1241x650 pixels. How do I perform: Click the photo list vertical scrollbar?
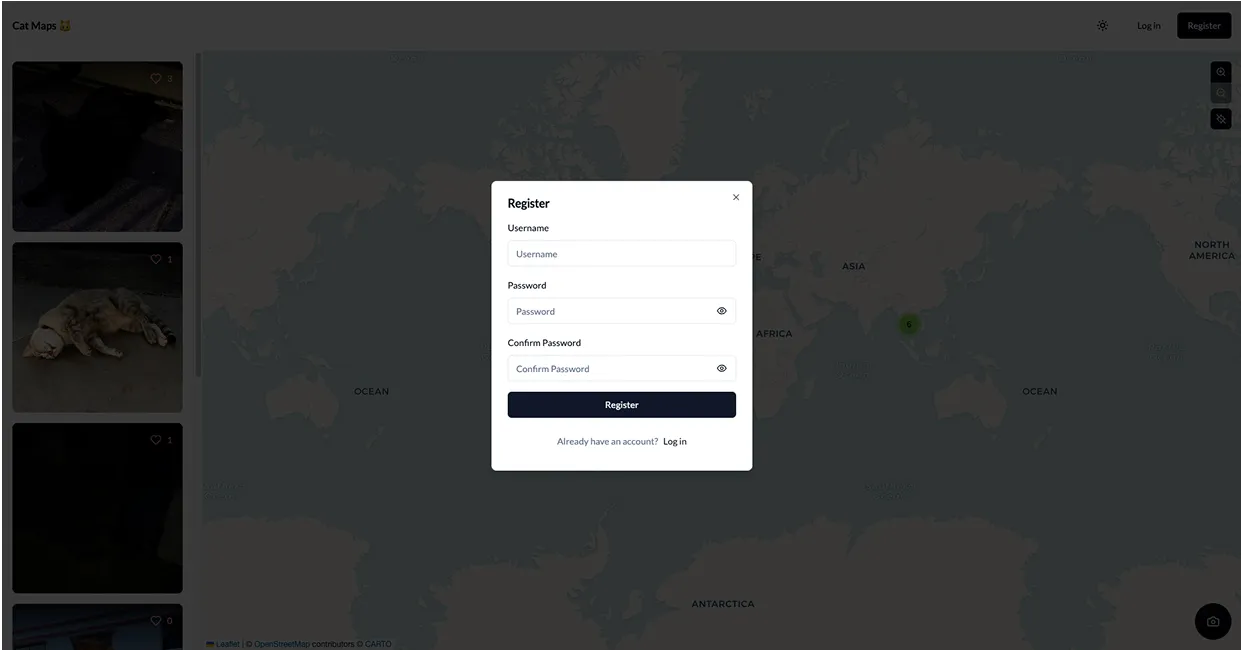pos(198,215)
